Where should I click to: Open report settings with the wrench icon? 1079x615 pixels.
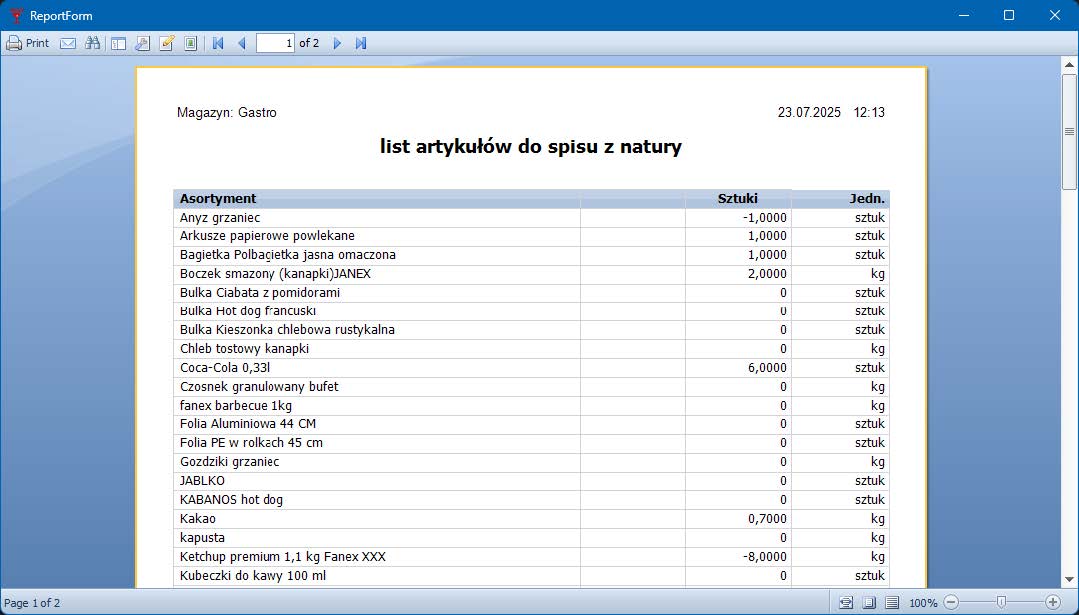(x=143, y=43)
